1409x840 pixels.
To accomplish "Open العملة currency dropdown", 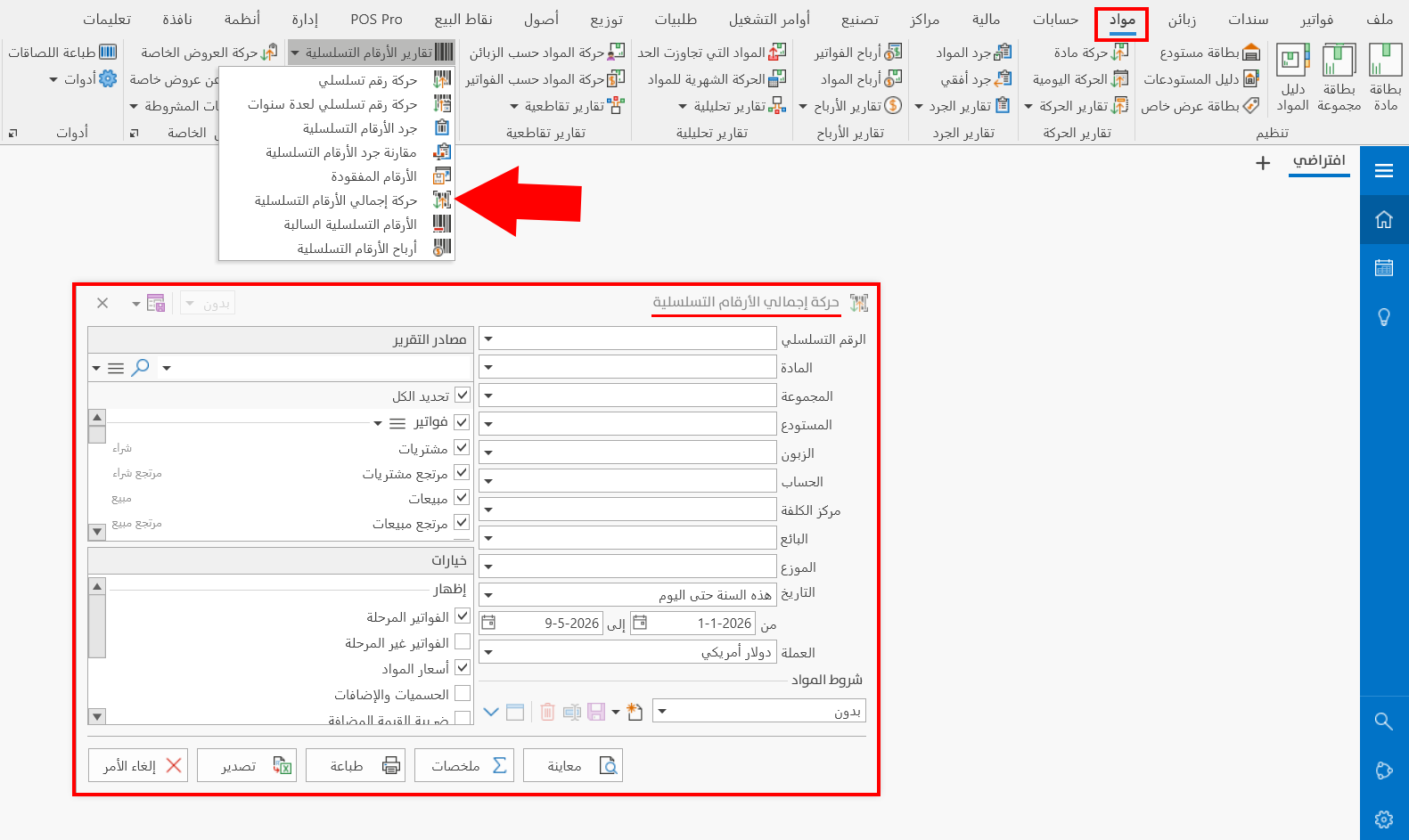I will pos(489,652).
